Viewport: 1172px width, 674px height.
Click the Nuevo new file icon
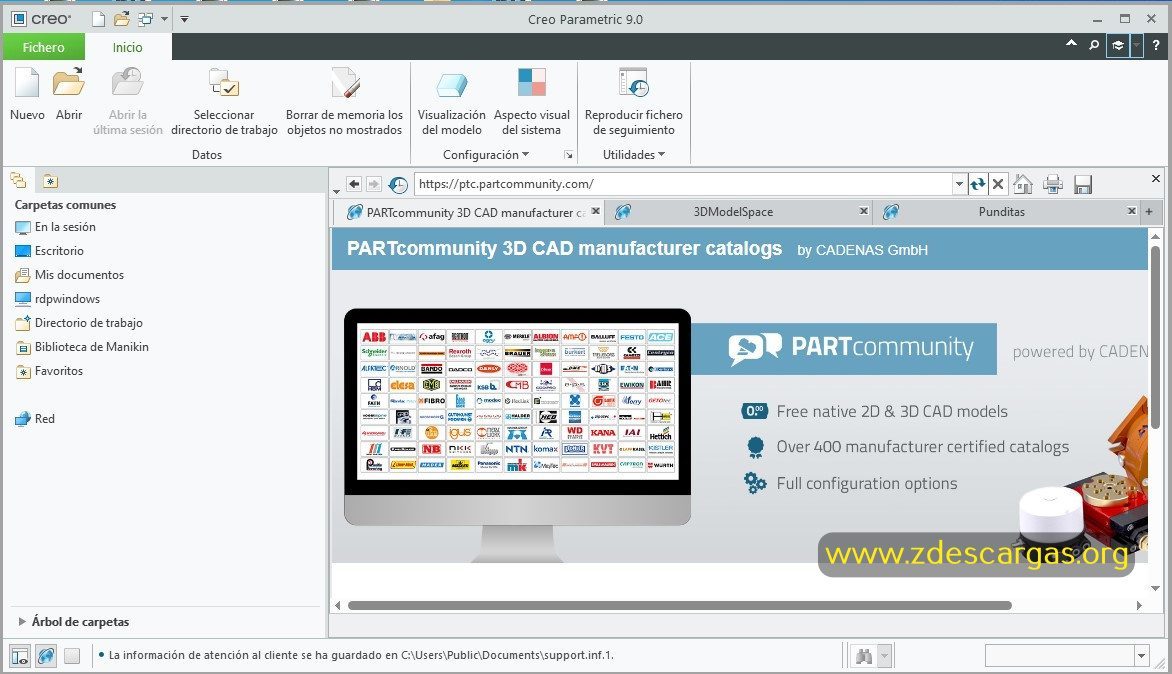27,82
